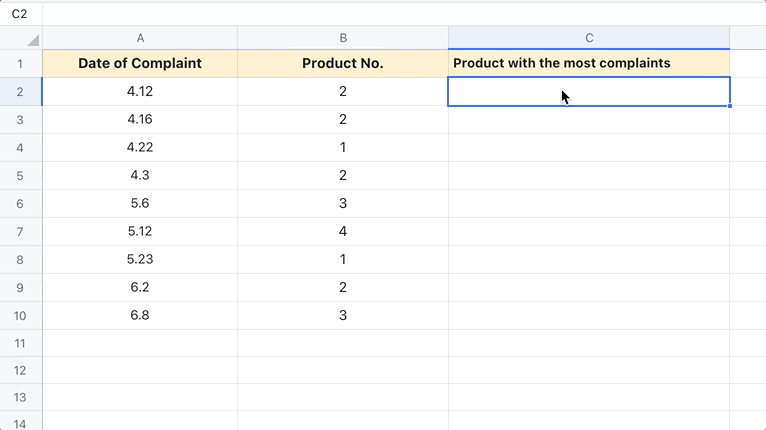Click the select-all corner triangle
The height and width of the screenshot is (430, 766).
click(x=32, y=40)
